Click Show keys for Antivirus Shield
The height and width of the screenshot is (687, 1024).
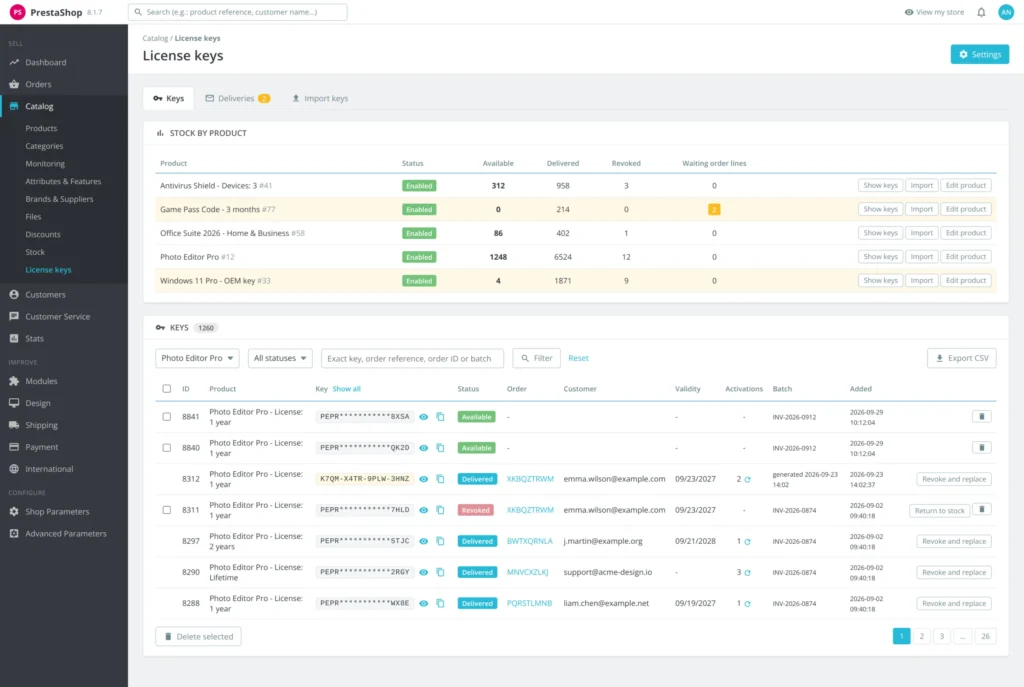[x=880, y=185]
